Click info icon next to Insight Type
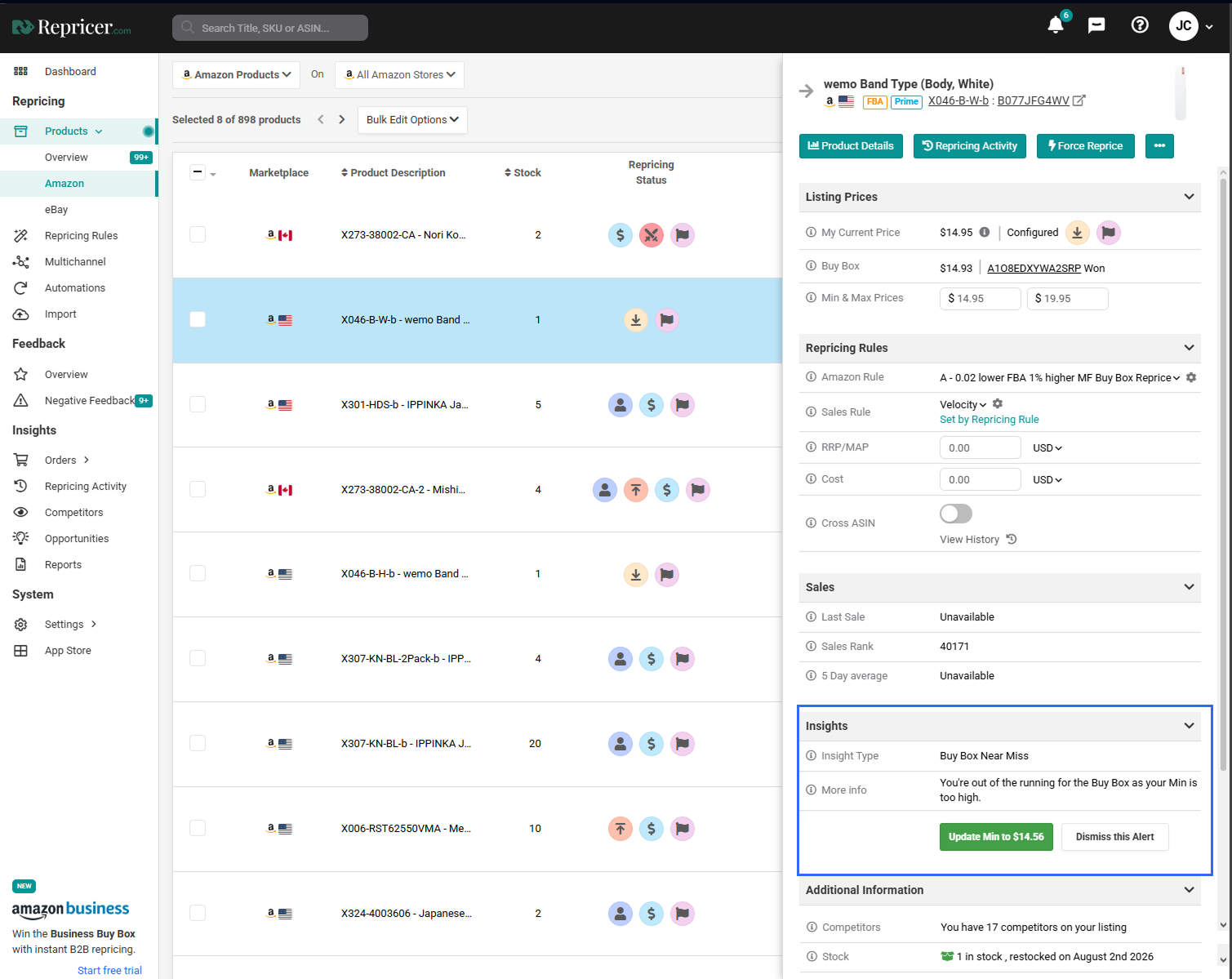Screen dimensions: 1232x979 coord(811,755)
